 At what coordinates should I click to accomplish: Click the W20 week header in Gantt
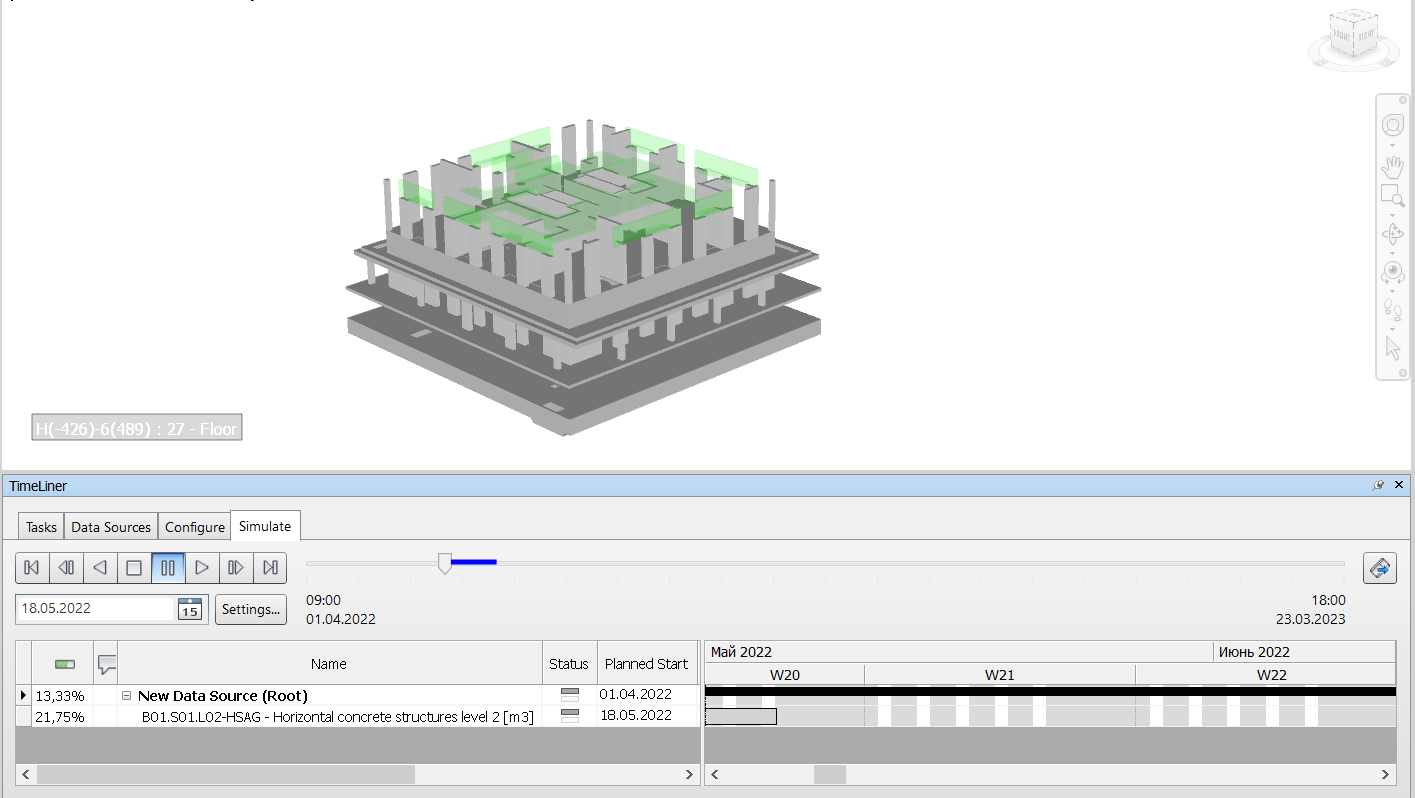coord(785,675)
